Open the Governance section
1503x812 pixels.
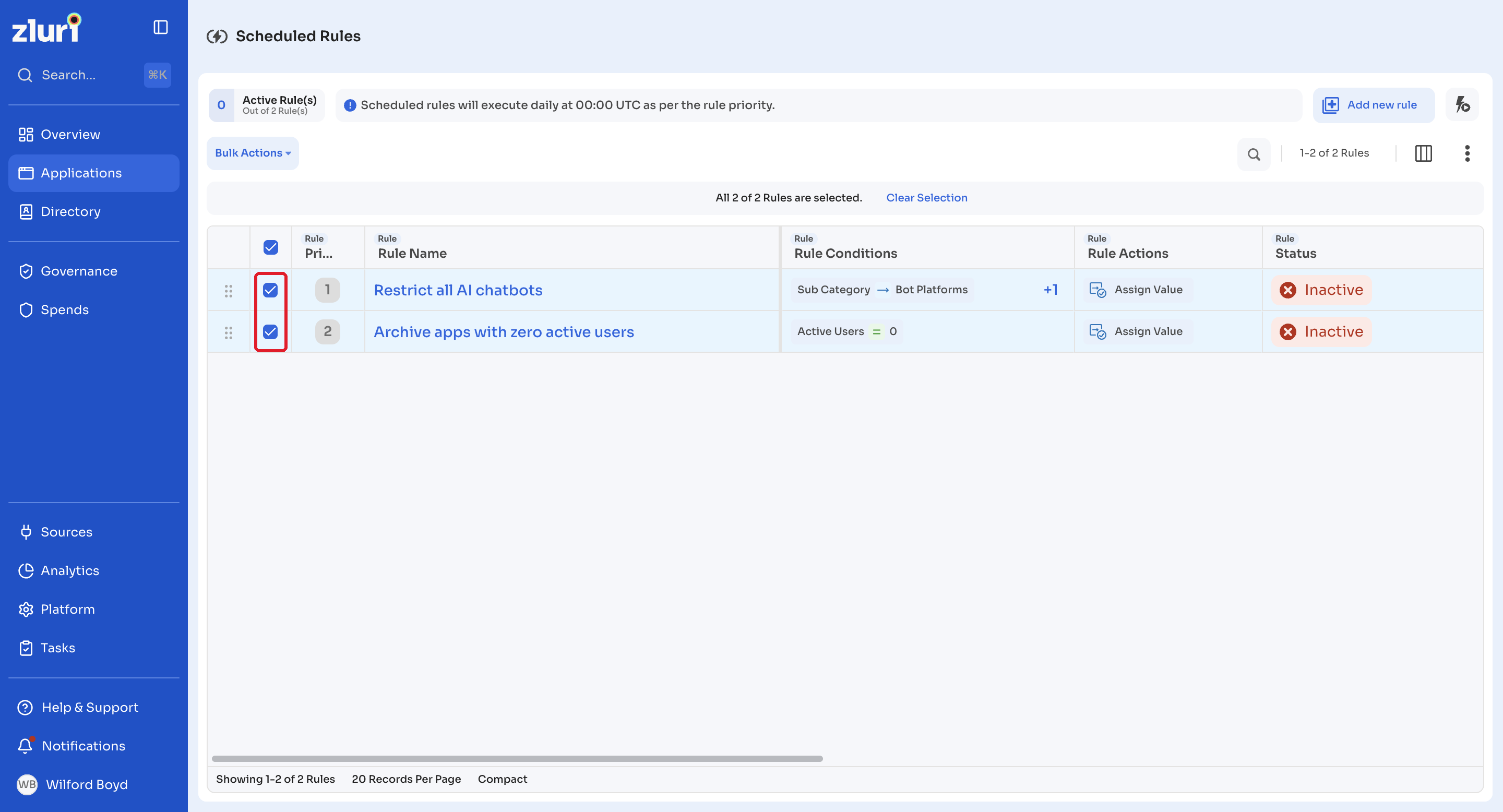94,271
